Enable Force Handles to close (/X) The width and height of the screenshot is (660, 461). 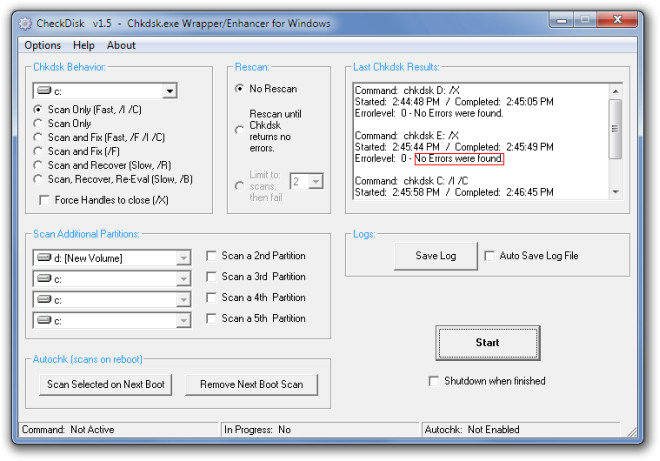coord(44,200)
